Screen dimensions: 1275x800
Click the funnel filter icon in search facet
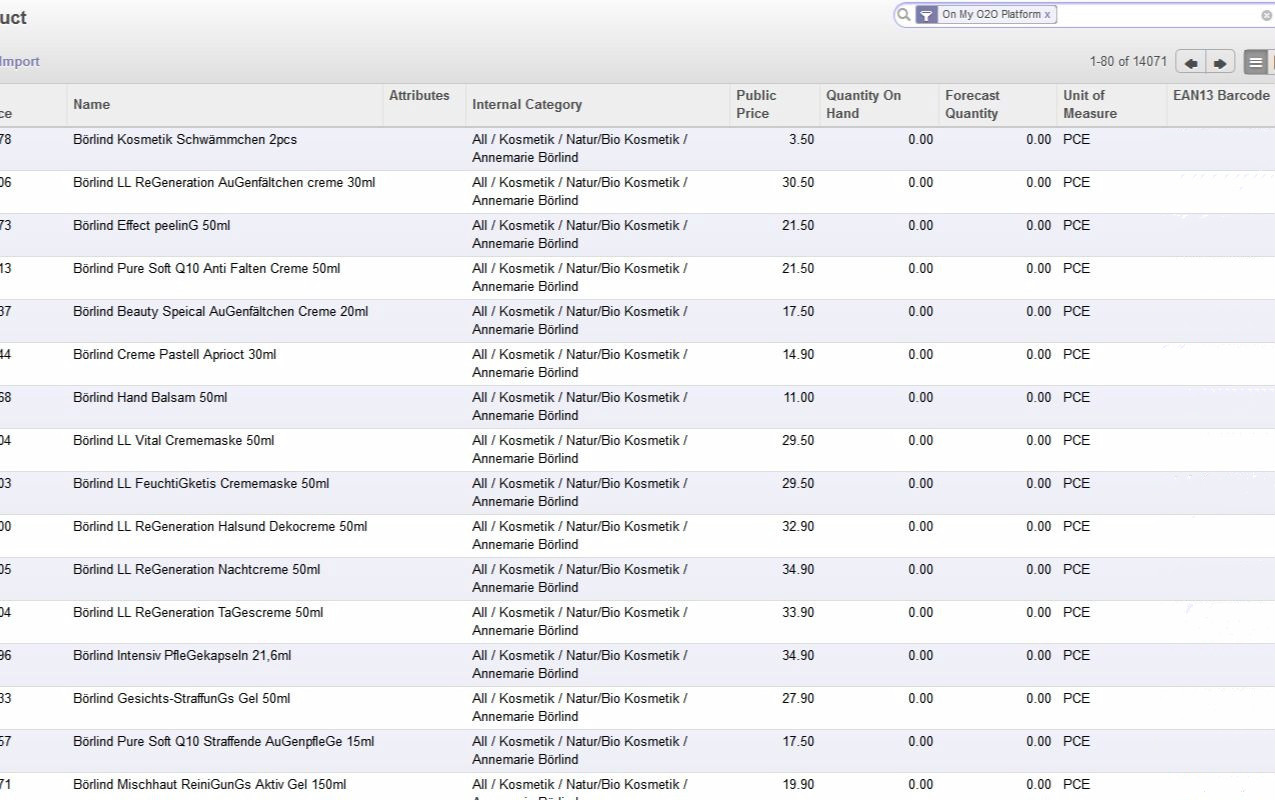tap(927, 15)
